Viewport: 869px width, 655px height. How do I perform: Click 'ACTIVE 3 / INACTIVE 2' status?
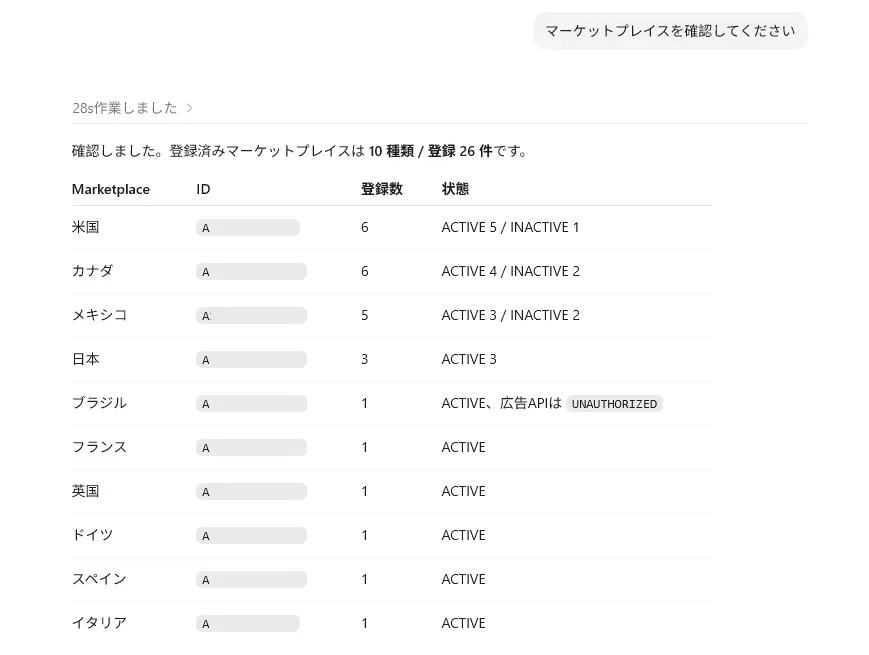click(510, 315)
